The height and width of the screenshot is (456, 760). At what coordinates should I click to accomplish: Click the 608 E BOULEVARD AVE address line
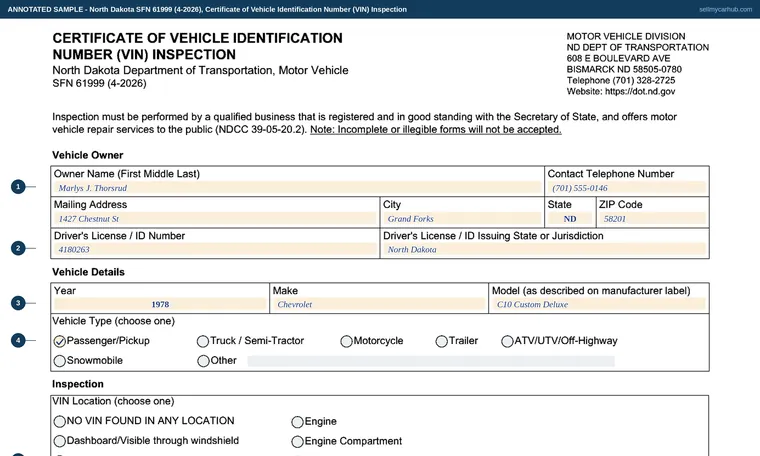618,58
